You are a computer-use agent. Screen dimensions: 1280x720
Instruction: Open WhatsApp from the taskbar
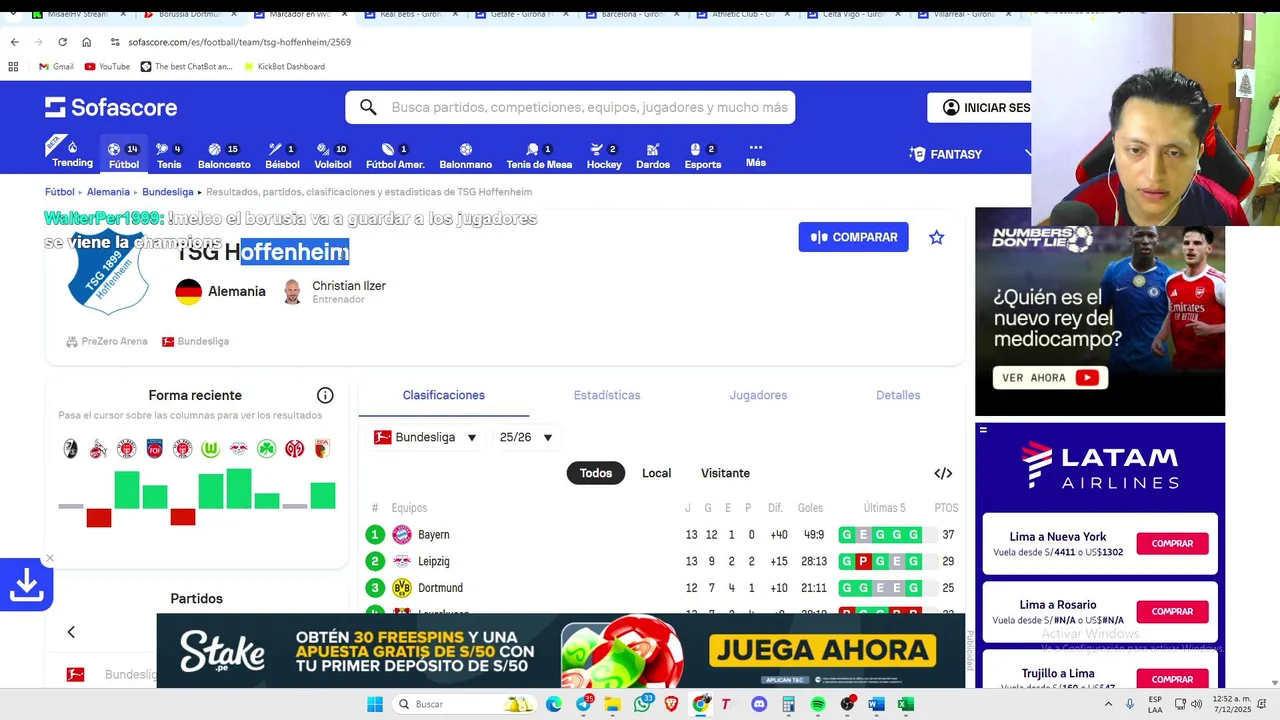642,704
